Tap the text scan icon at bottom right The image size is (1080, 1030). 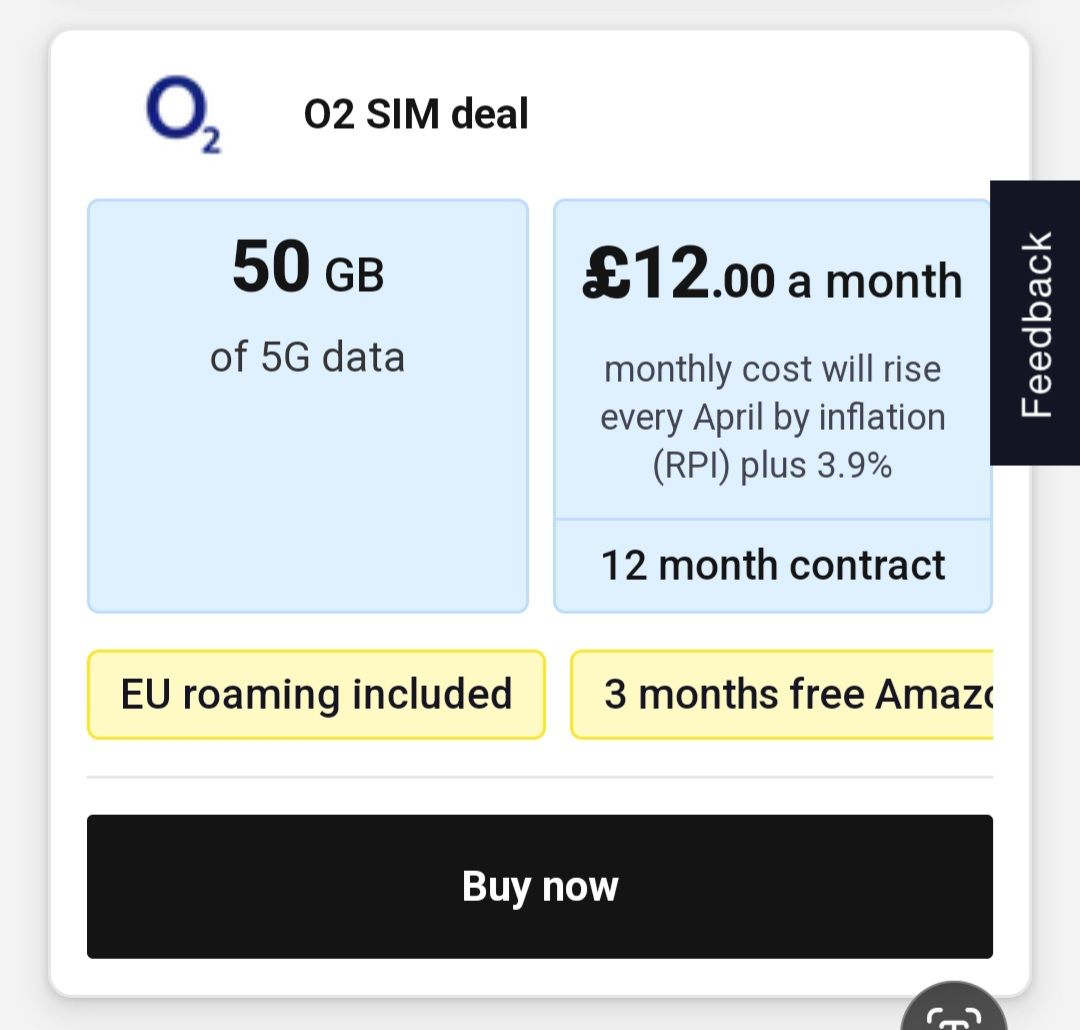point(957,1012)
